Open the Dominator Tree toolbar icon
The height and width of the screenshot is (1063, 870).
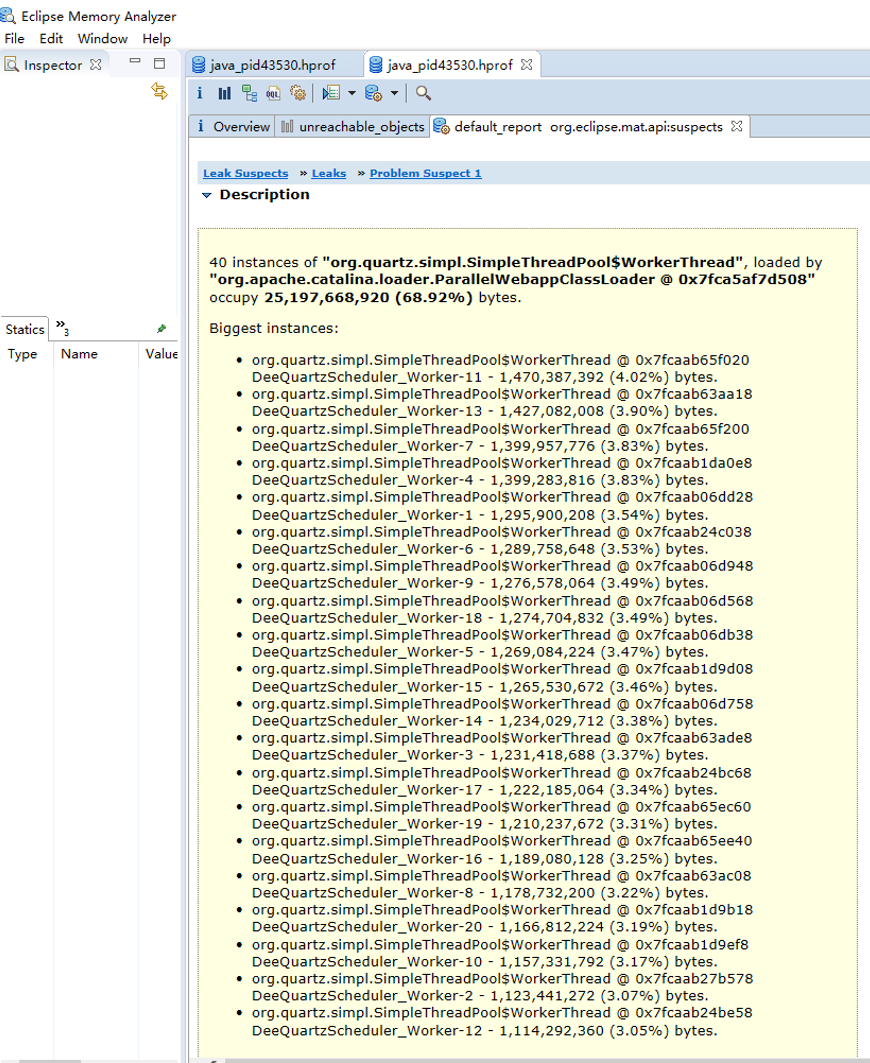(x=249, y=93)
